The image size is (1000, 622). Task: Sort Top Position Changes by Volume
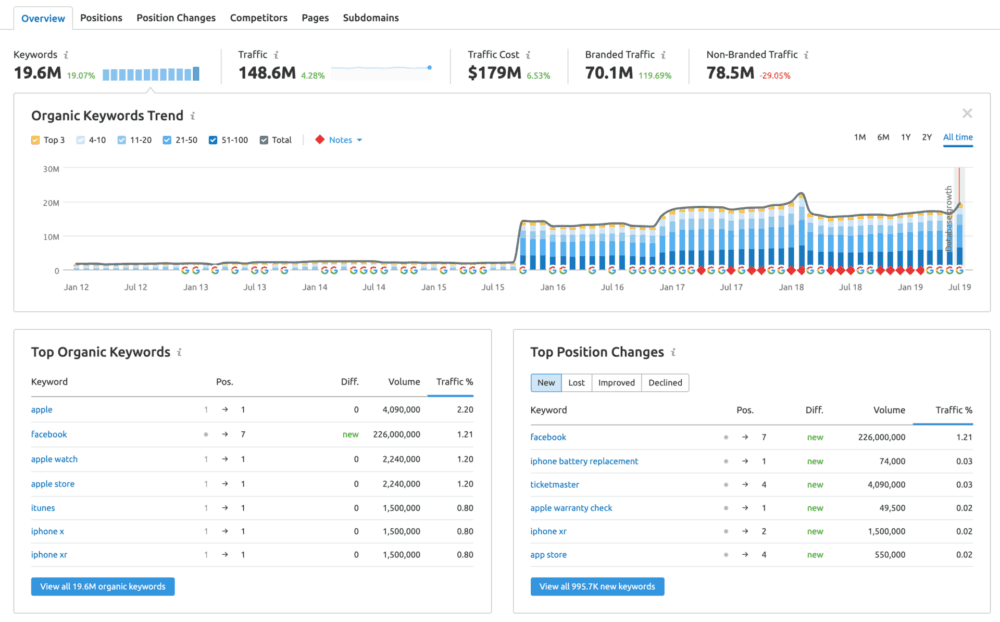coord(889,410)
